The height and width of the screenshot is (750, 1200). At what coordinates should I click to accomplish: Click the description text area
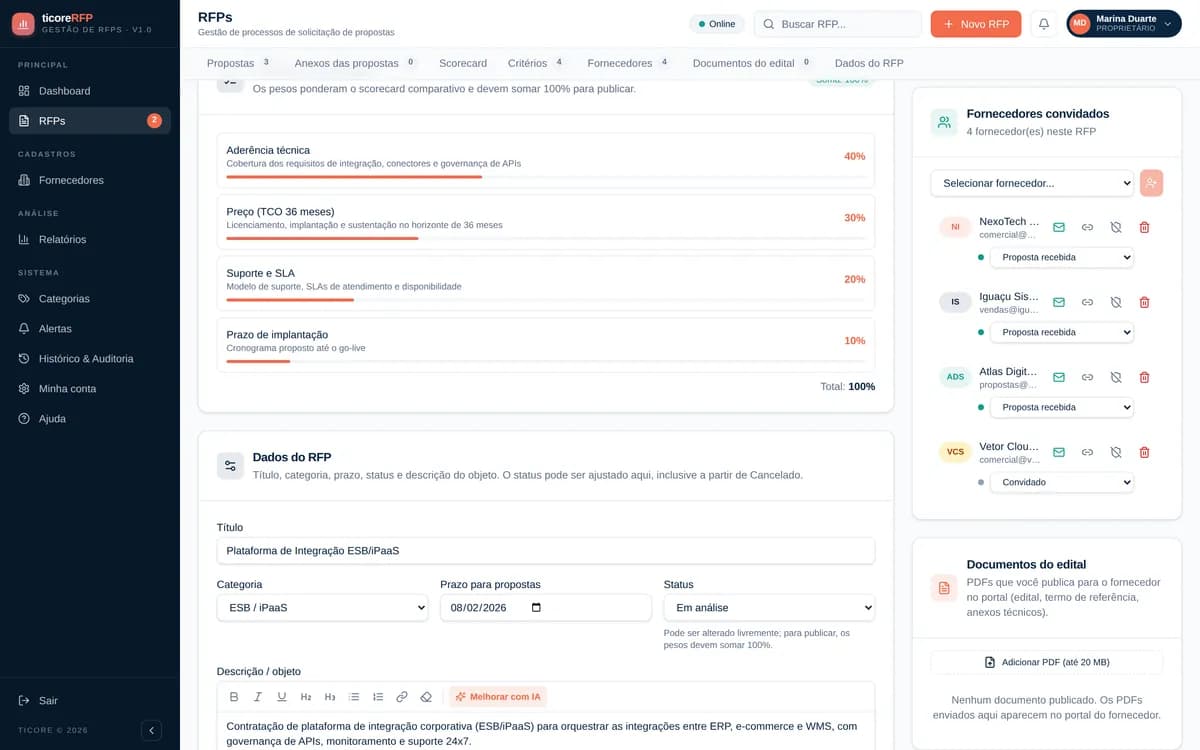(x=546, y=731)
